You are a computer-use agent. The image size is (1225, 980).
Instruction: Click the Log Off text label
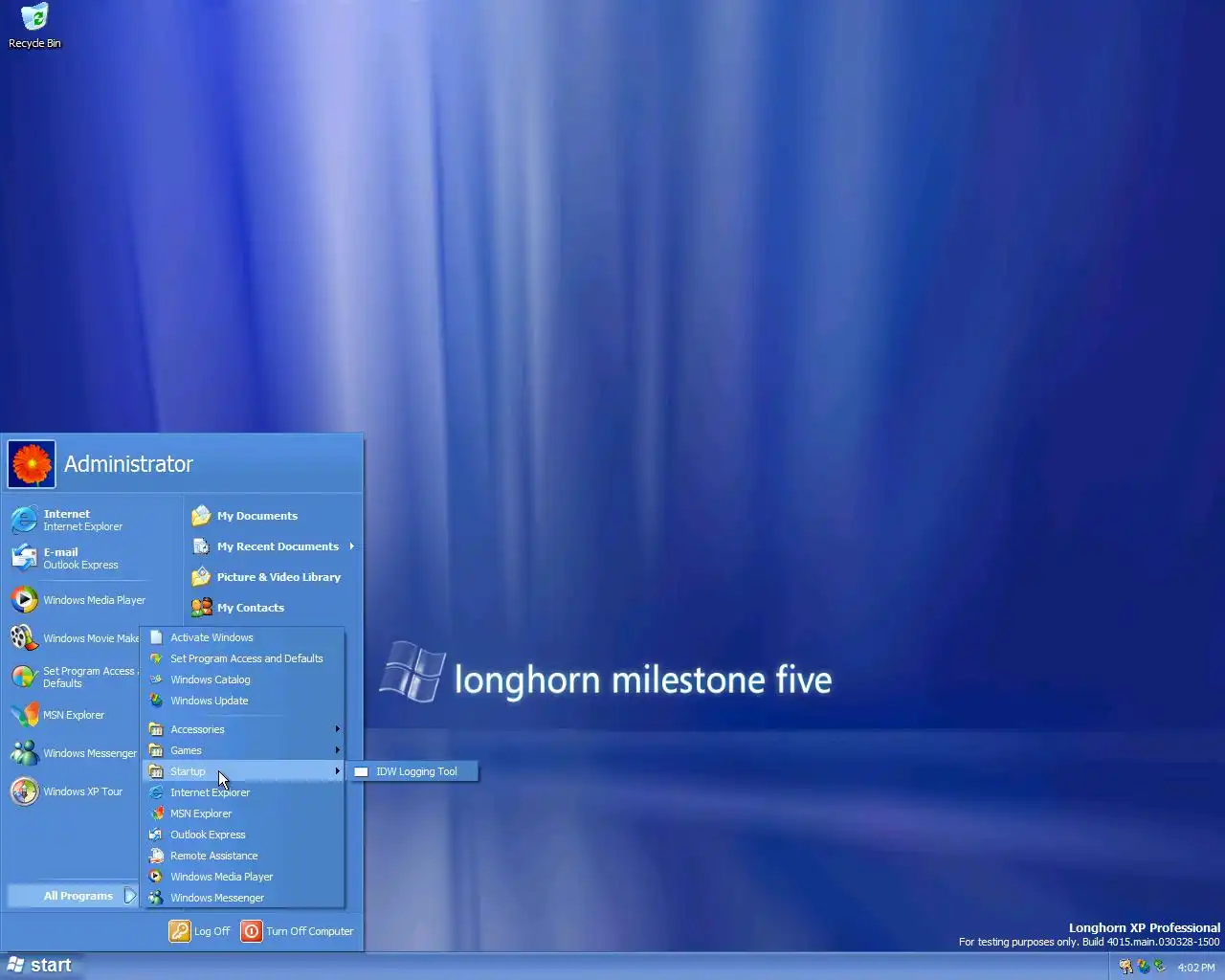tap(212, 931)
